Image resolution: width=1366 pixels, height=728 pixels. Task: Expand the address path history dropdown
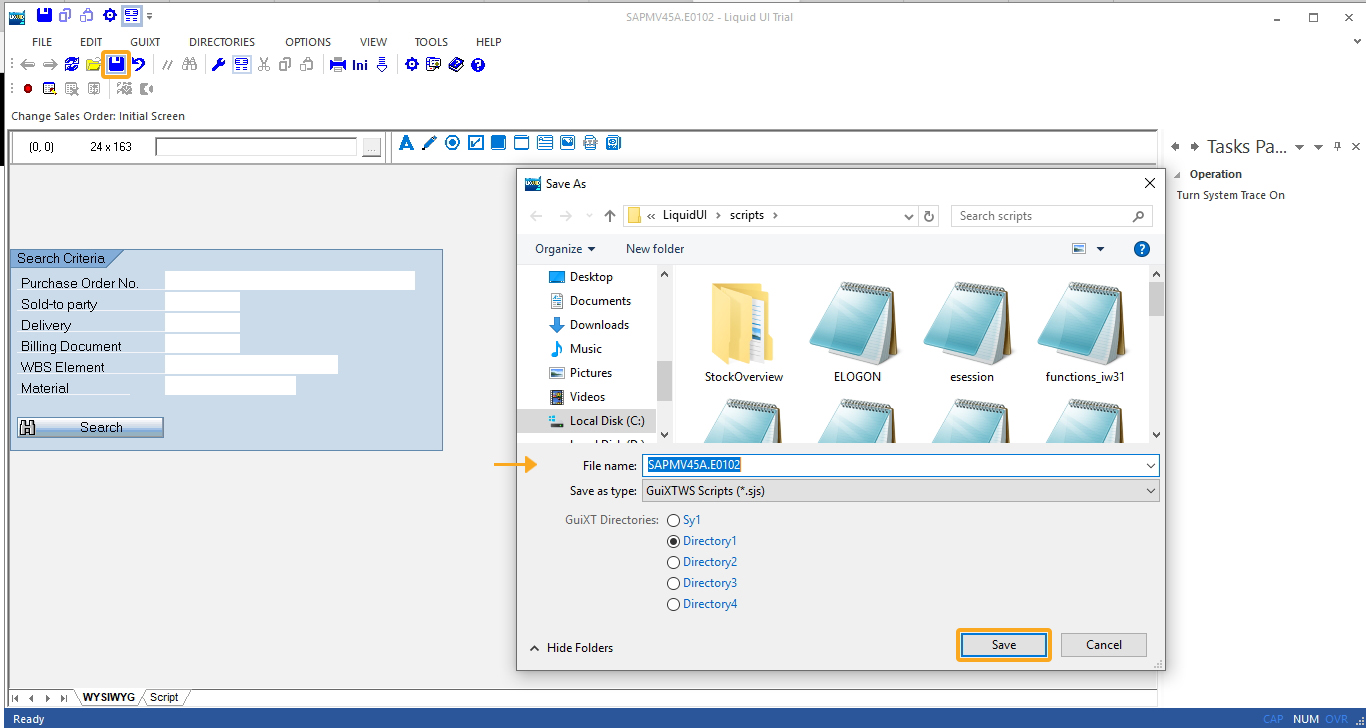(908, 216)
